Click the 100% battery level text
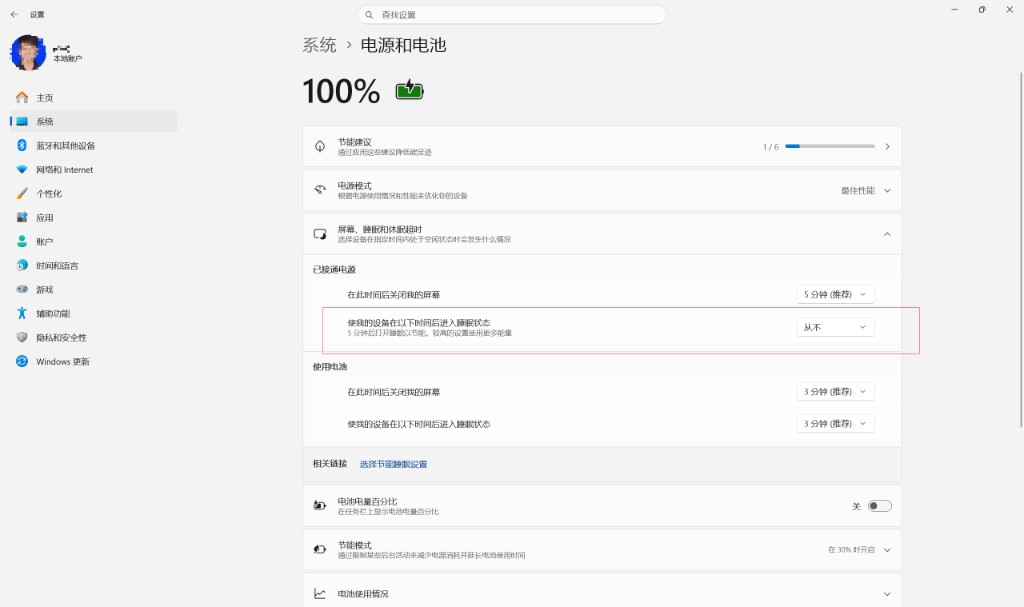The height and width of the screenshot is (607, 1024). pyautogui.click(x=341, y=91)
